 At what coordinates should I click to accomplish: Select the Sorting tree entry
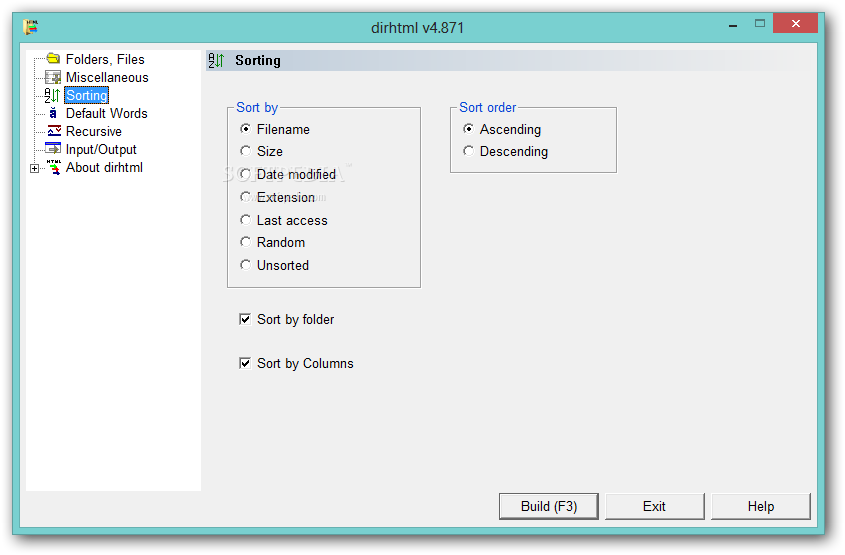click(x=87, y=95)
